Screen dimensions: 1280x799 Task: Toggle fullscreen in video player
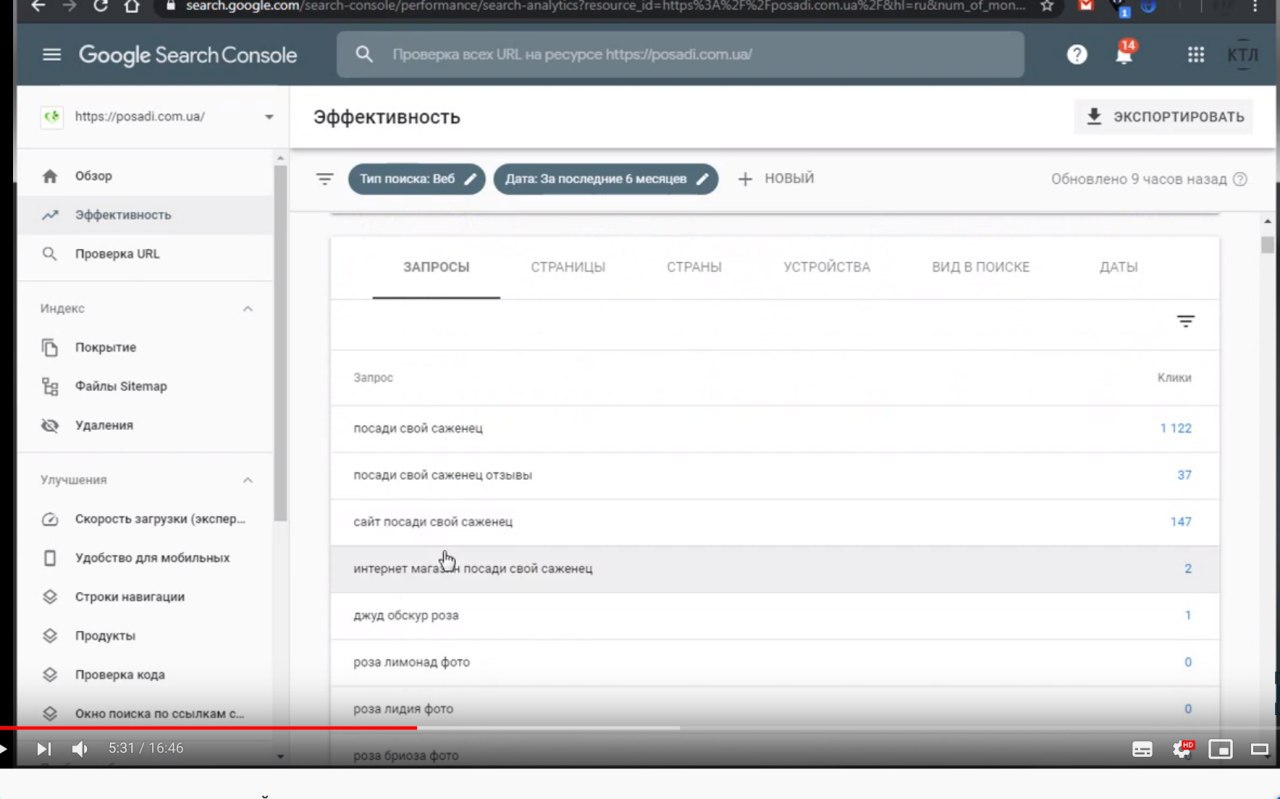point(1260,749)
